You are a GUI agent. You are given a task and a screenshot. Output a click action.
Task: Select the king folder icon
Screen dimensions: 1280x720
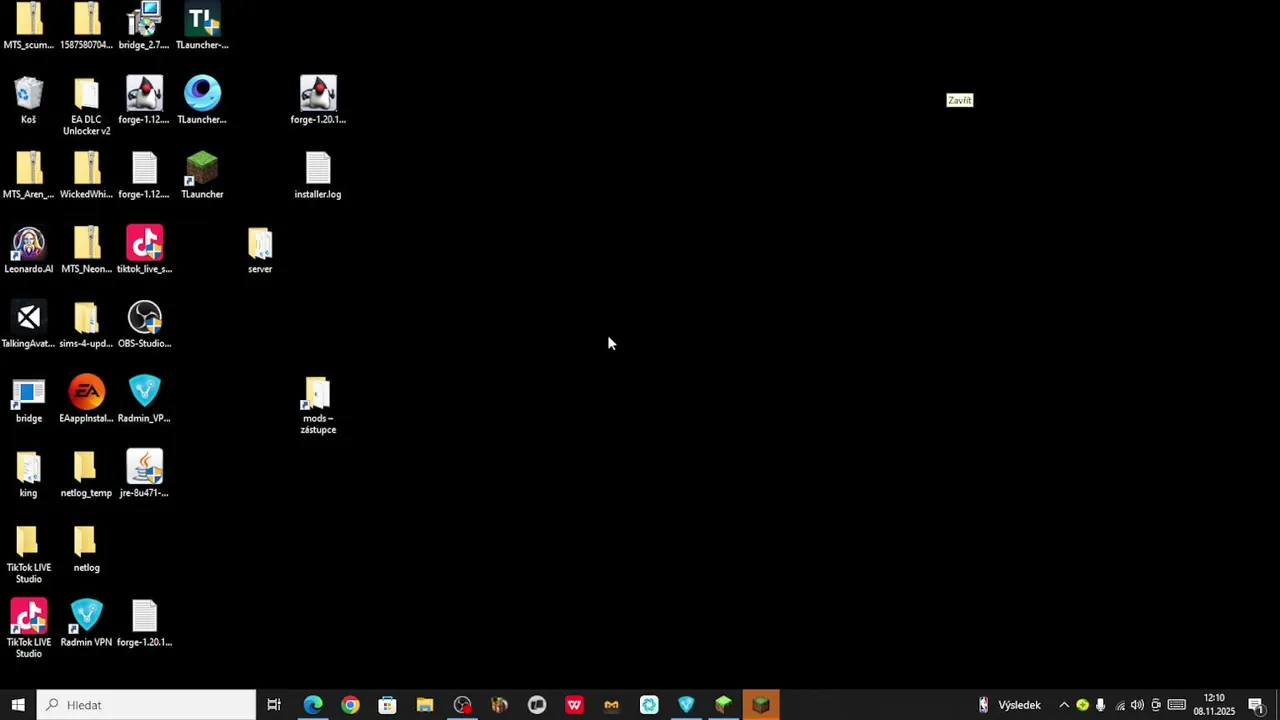[28, 467]
